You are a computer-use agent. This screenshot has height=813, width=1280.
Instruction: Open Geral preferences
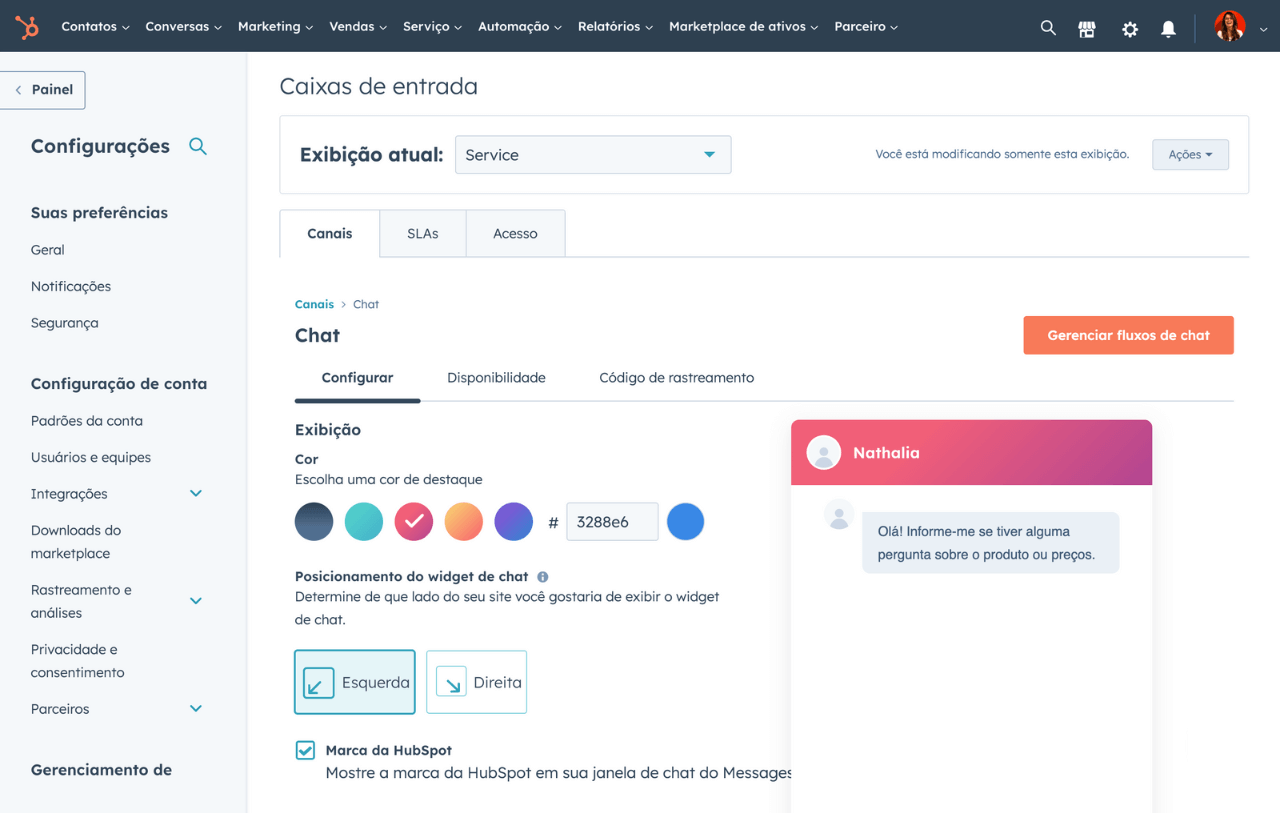[x=48, y=250]
